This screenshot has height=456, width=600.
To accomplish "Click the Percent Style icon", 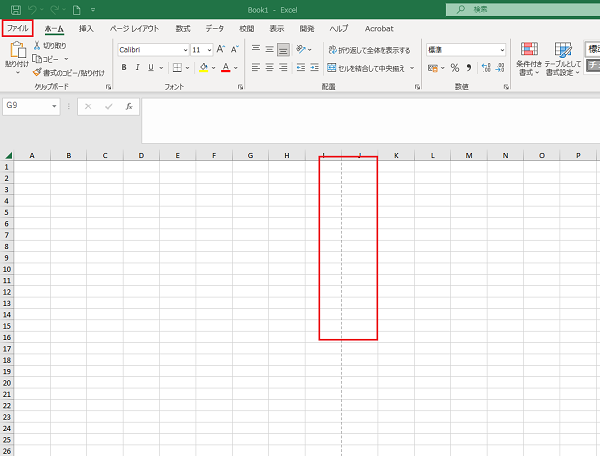I will point(454,68).
